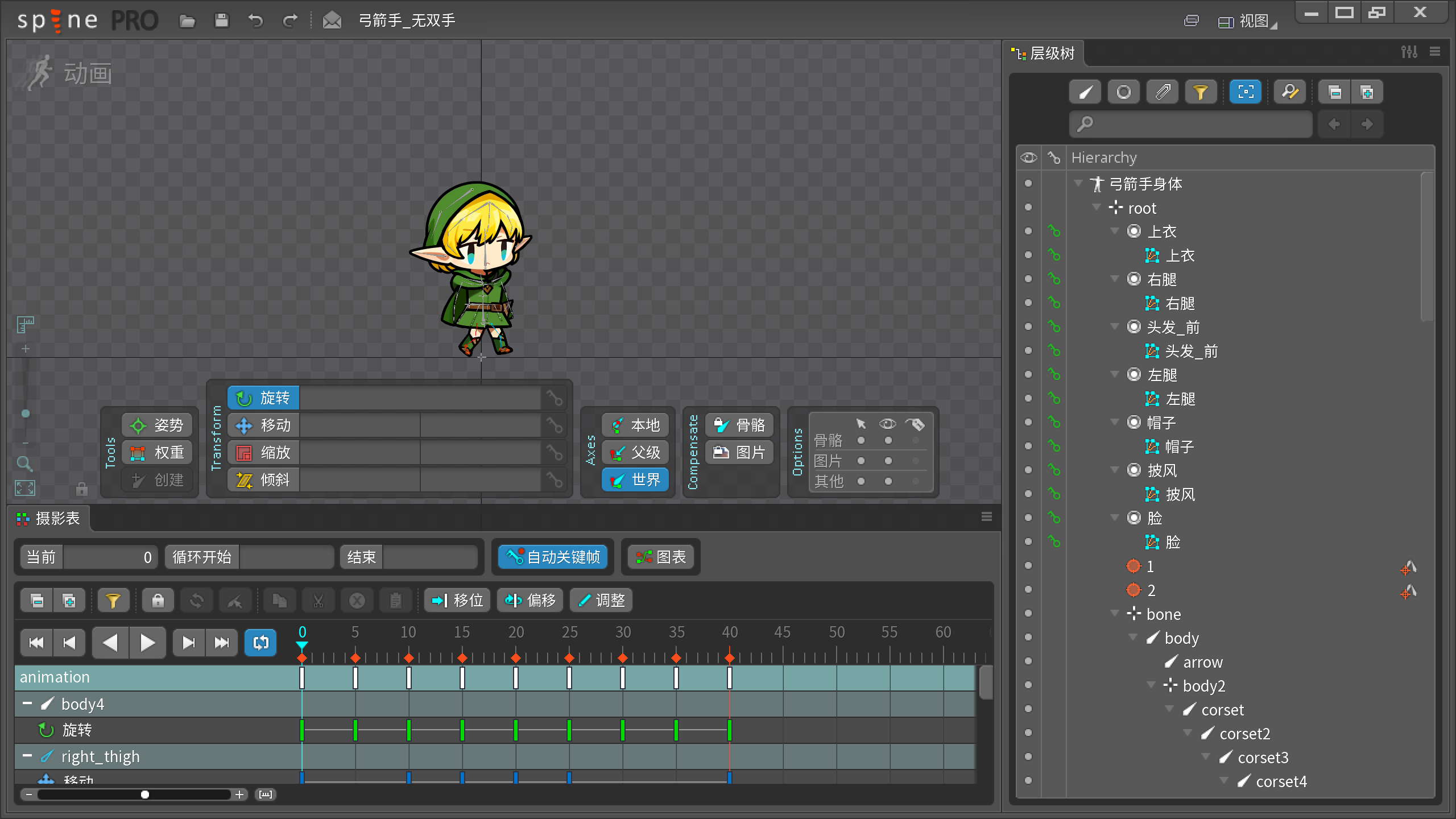Open project folder icon in title bar
Viewport: 1456px width, 819px height.
coord(187,21)
